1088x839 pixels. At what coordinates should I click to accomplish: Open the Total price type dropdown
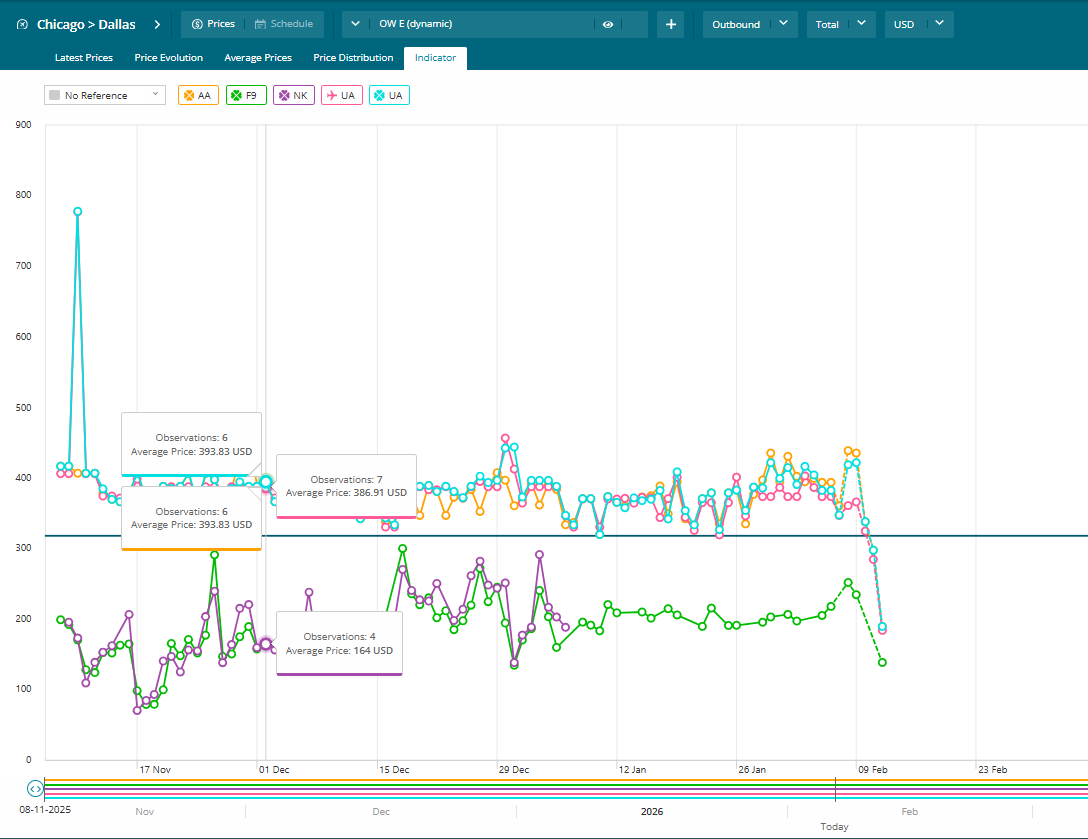pyautogui.click(x=841, y=24)
